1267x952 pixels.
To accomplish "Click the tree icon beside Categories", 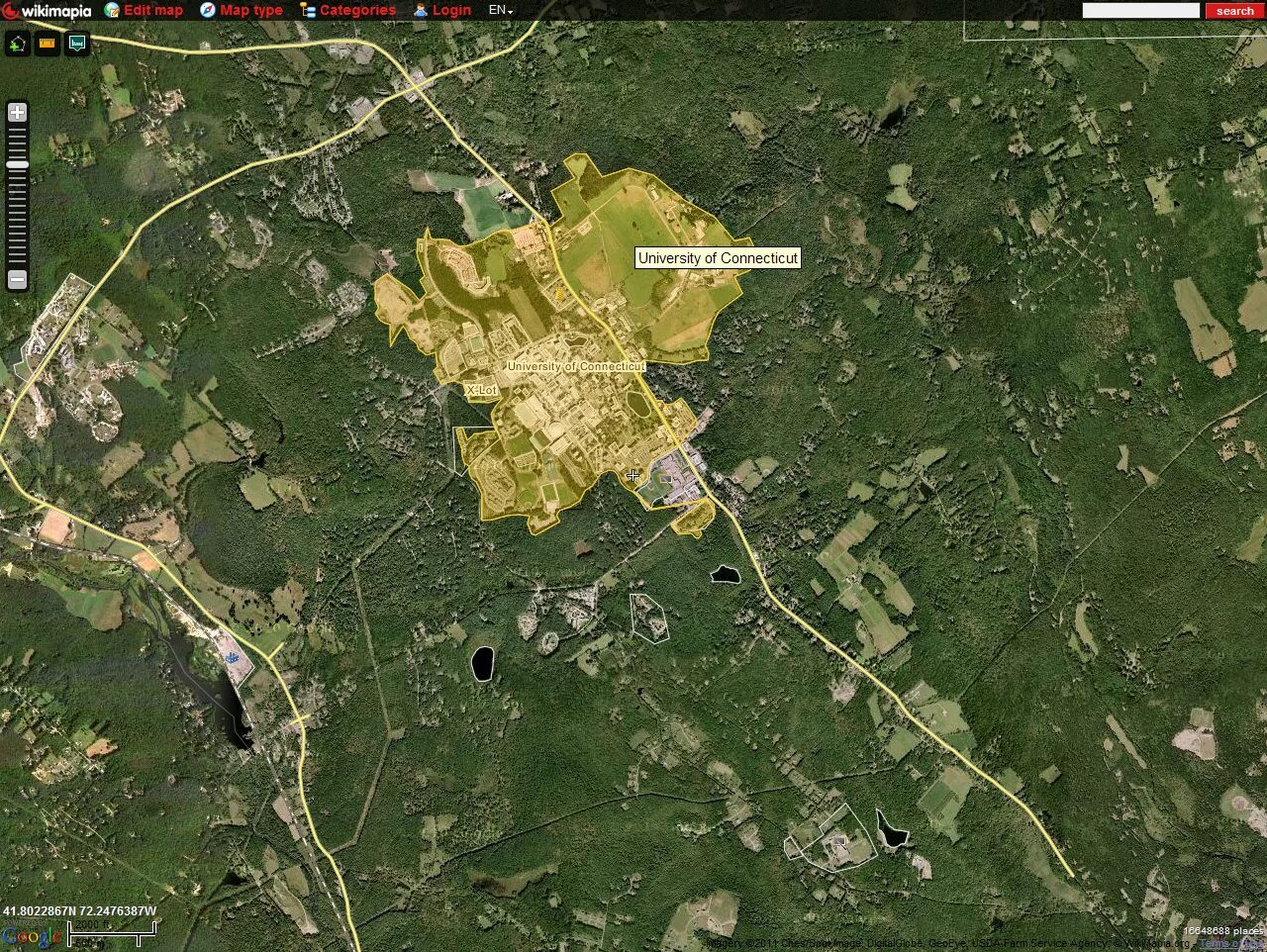I will 308,10.
